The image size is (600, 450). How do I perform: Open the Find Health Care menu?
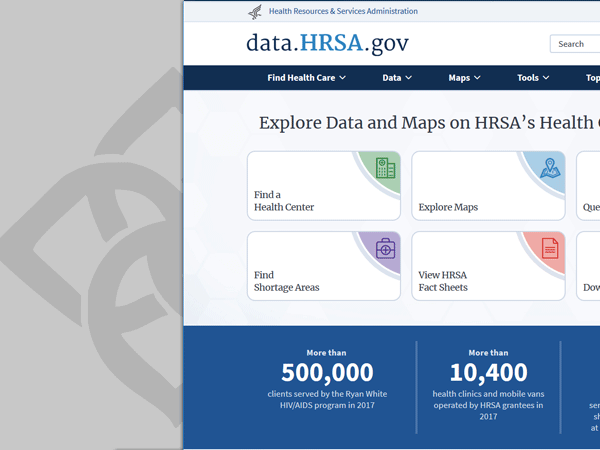coord(307,78)
